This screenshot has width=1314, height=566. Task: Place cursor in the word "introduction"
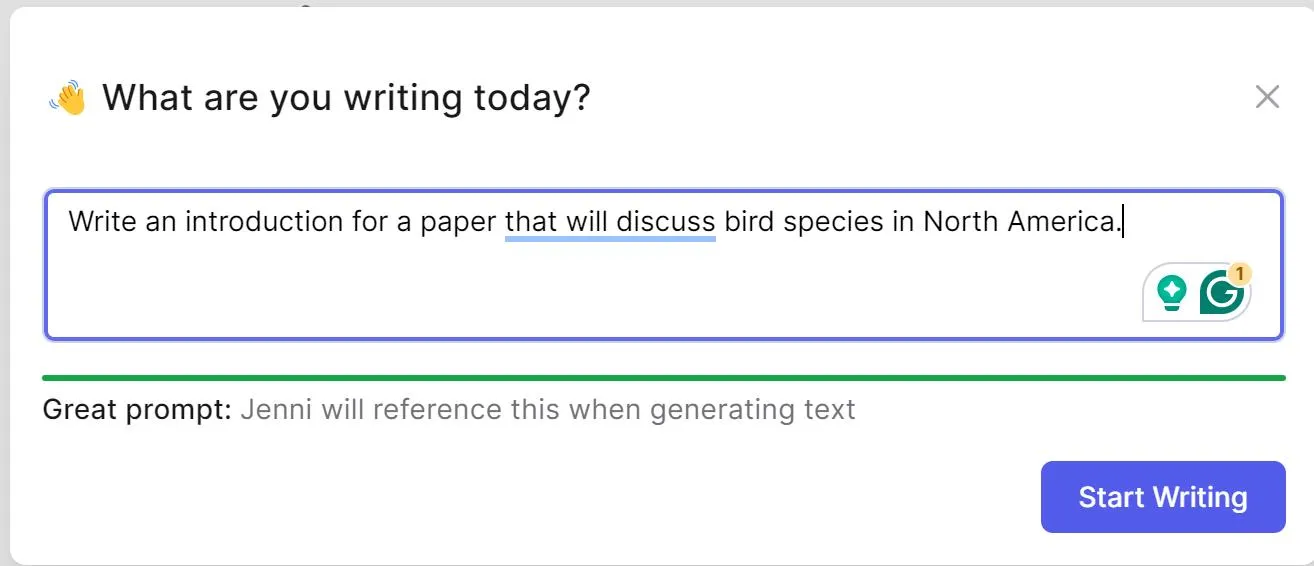(263, 221)
